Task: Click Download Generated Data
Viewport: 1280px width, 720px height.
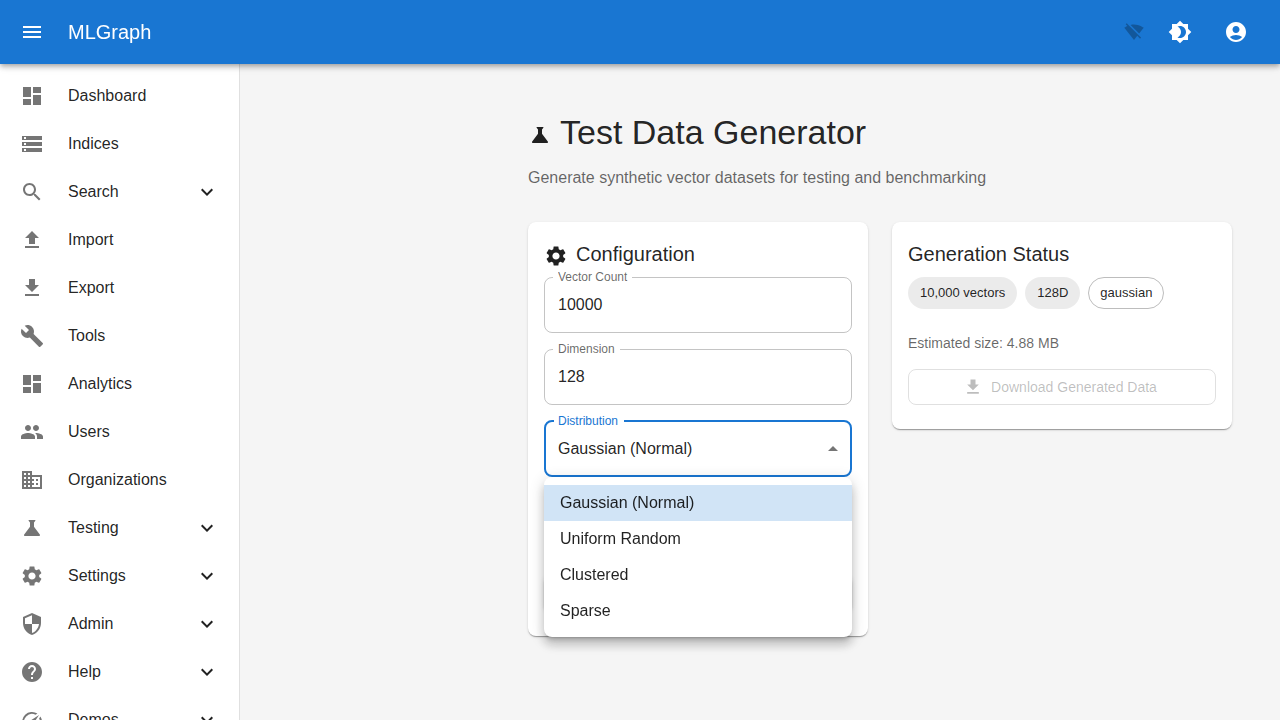Action: tap(1061, 387)
